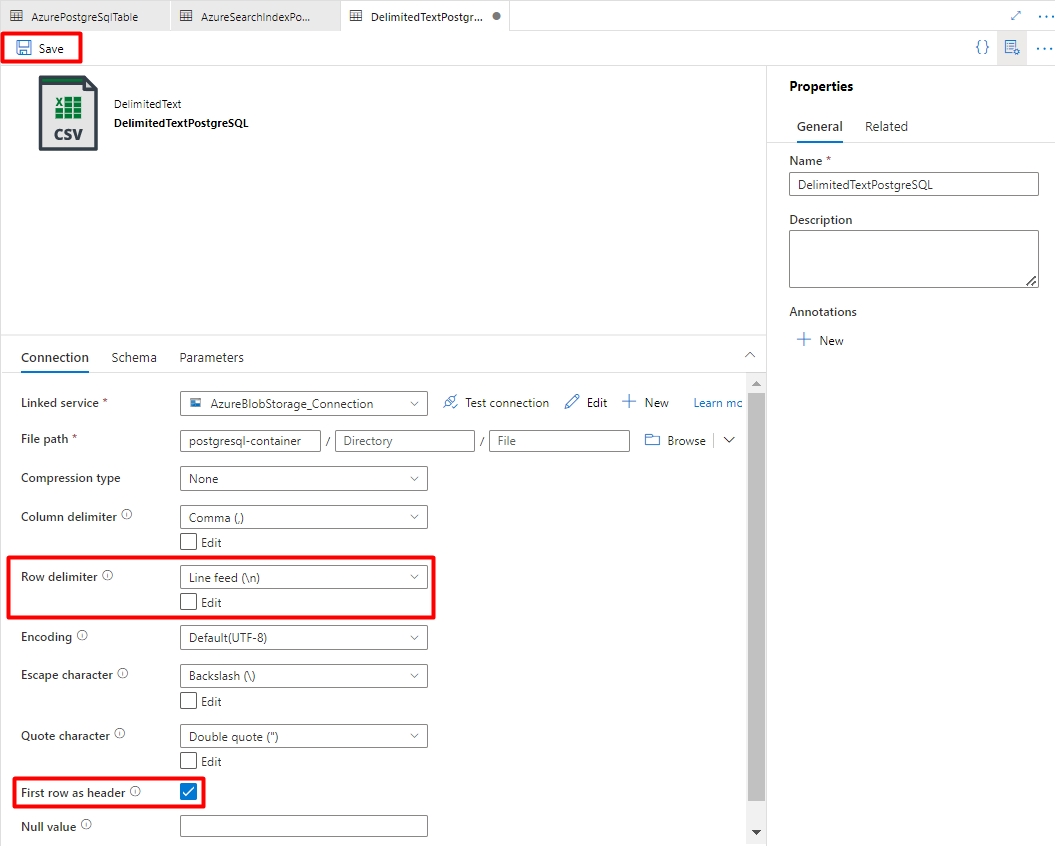
Task: Click the vertical scrollbar thumb
Action: coord(756,597)
